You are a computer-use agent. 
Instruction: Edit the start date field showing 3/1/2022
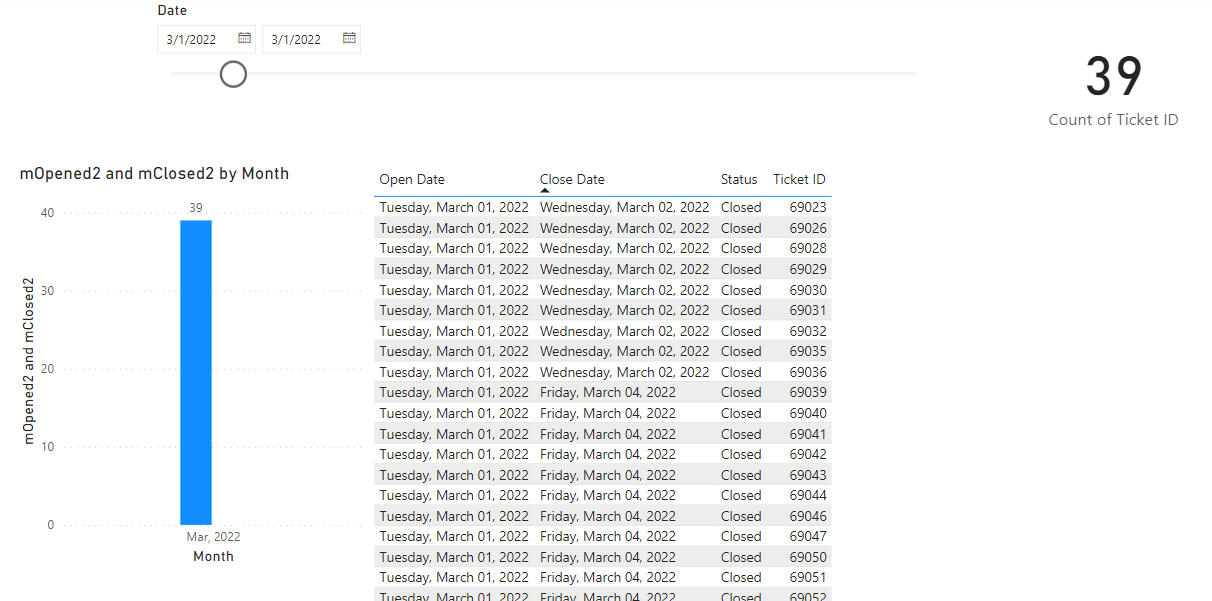tap(206, 39)
